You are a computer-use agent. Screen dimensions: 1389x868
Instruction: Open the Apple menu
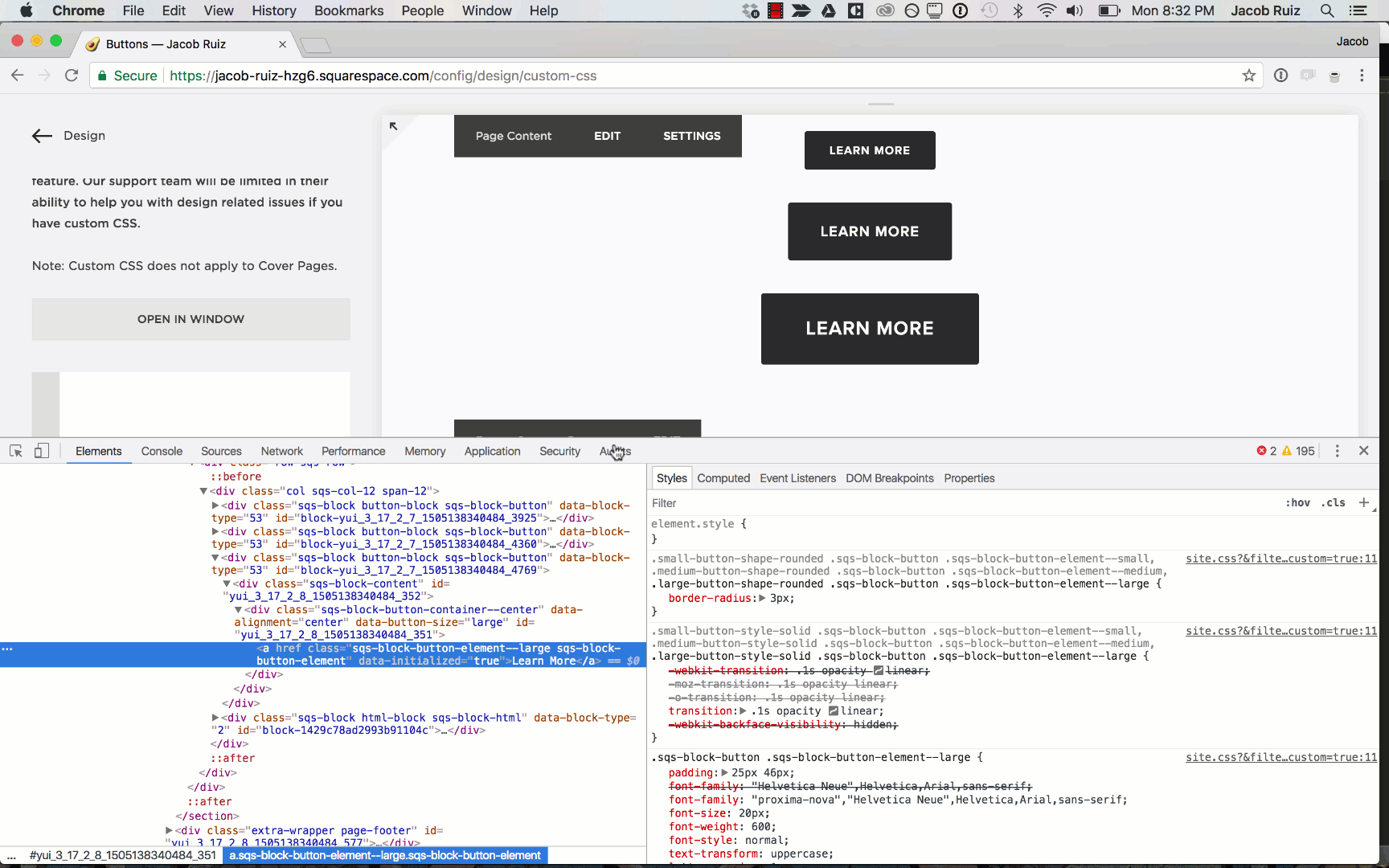tap(27, 10)
